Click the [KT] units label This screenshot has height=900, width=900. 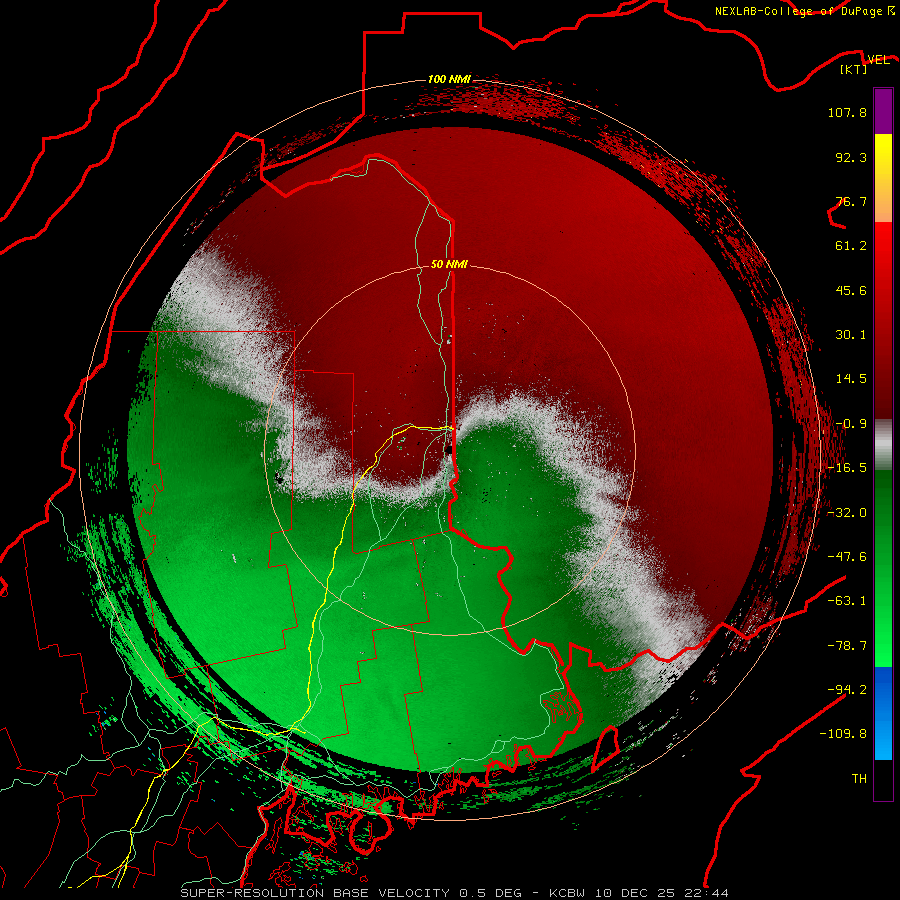tap(854, 69)
